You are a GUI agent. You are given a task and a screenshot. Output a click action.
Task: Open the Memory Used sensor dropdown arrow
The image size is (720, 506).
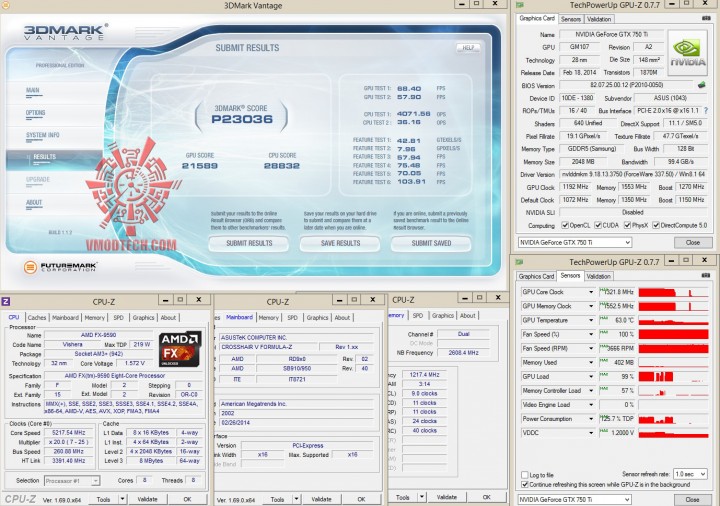(x=591, y=363)
